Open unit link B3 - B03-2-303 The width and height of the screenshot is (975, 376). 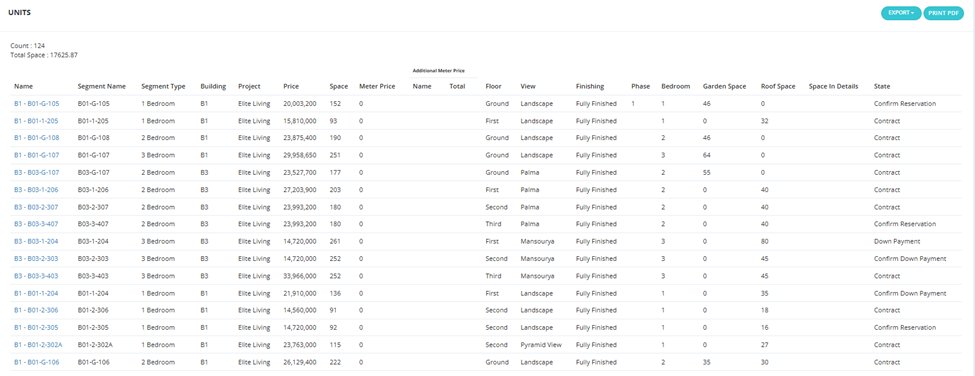tap(36, 259)
